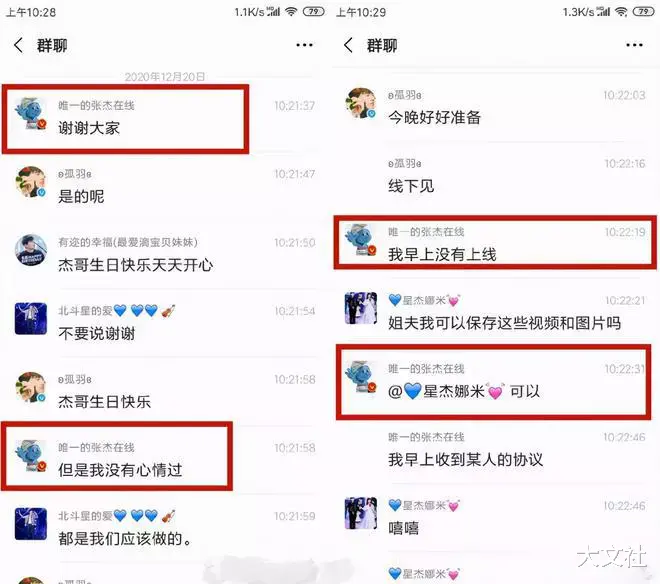Tap the @星杰娜米 mention in 可以 reply

point(446,392)
